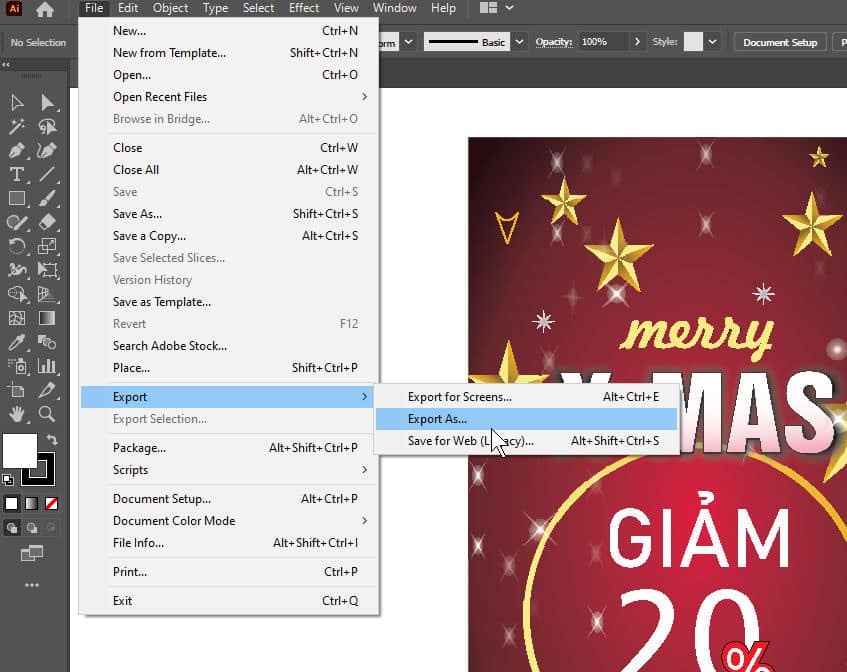
Task: Choose the Zoom tool
Action: pos(46,414)
